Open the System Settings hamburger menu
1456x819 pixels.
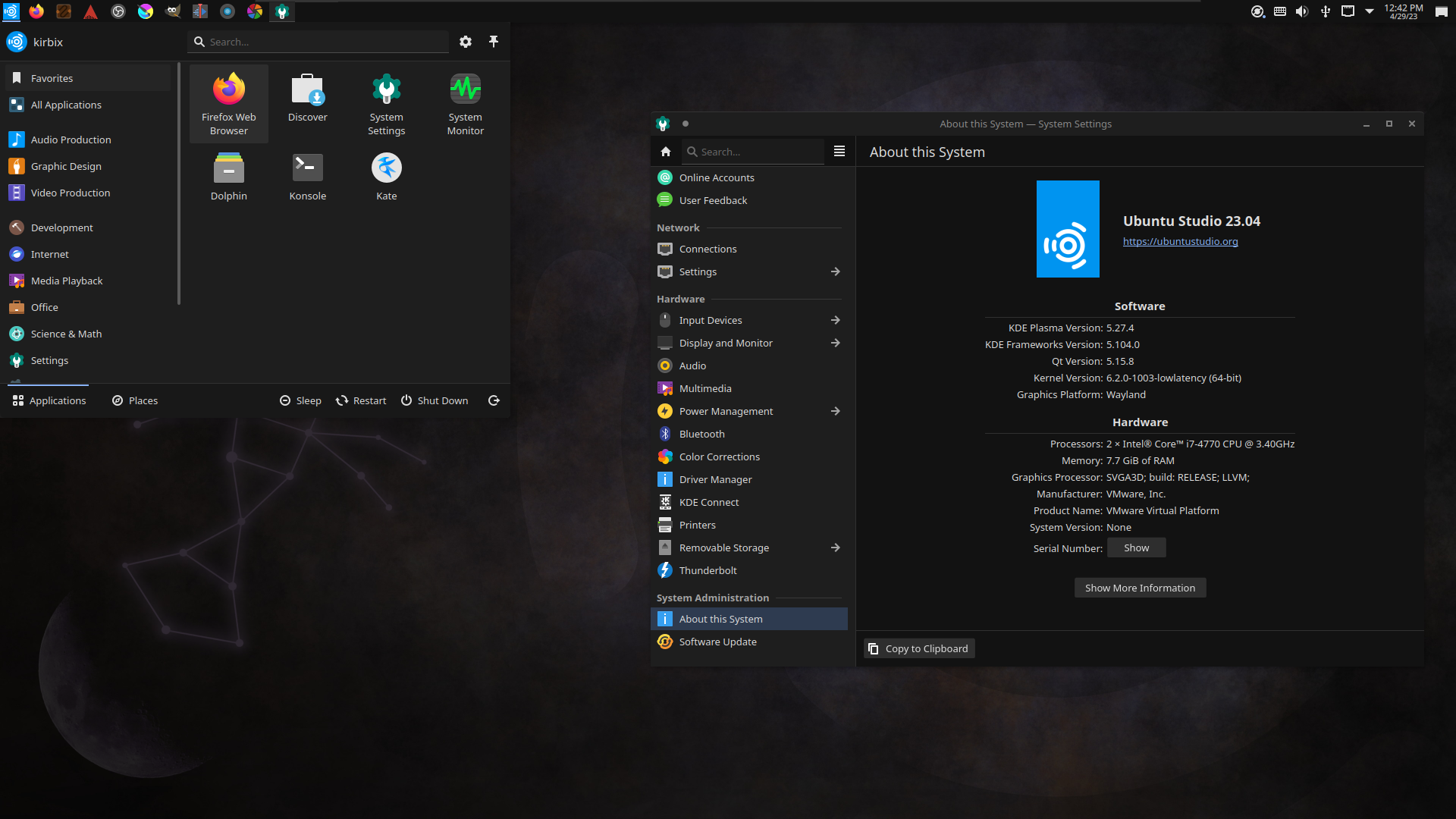tap(839, 152)
